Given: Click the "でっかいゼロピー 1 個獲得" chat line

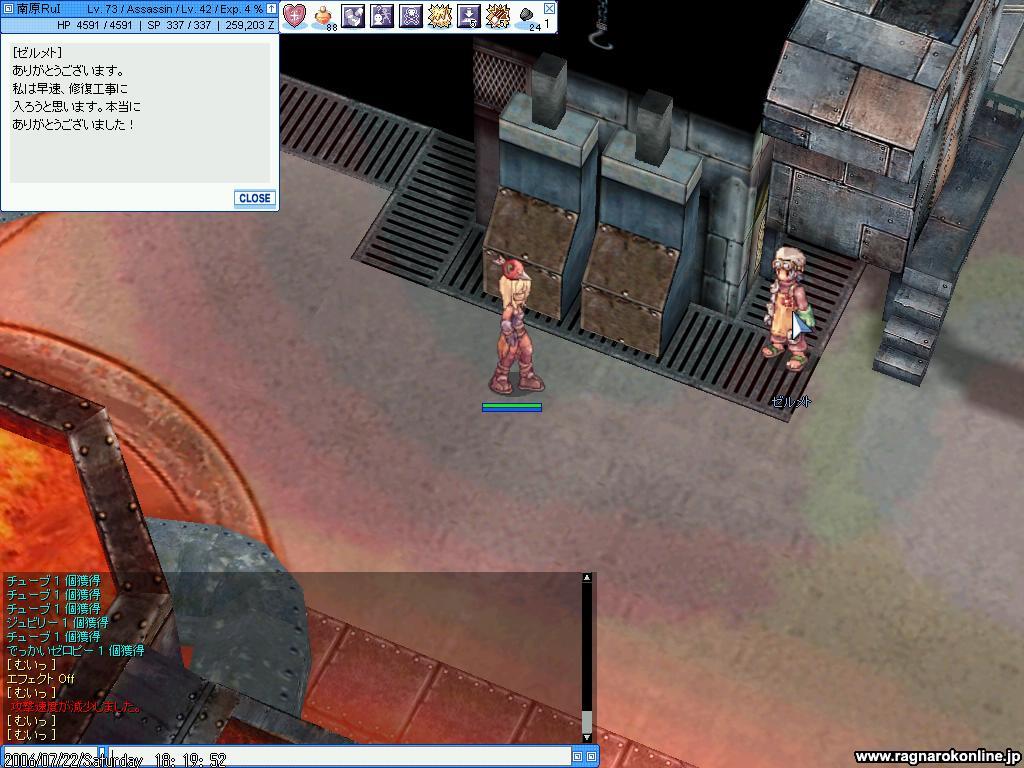Looking at the screenshot, I should pyautogui.click(x=75, y=650).
